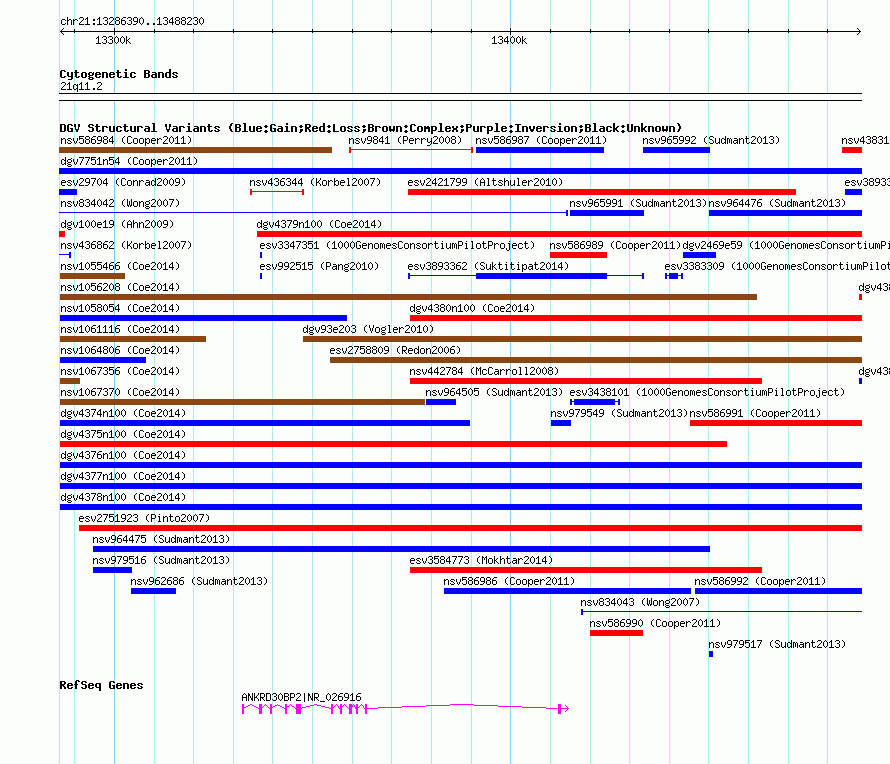Screen dimensions: 890x764
Task: Open the RefSeq Genes track title
Action: point(101,685)
